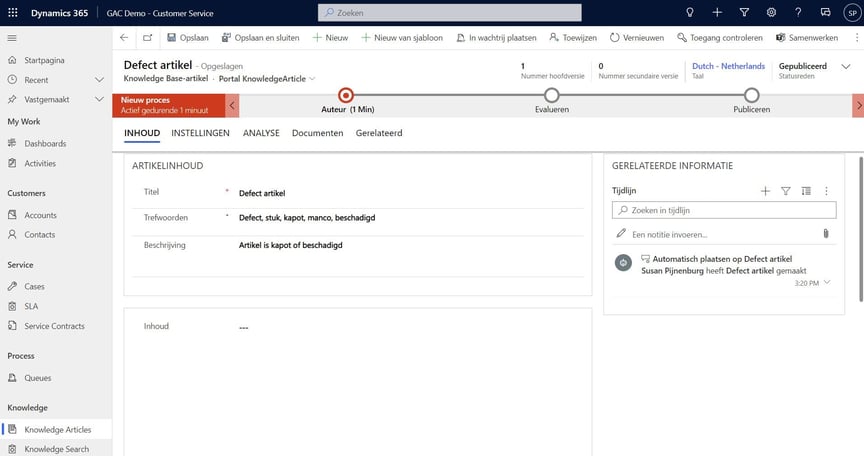
Task: Switch to Documenten tab
Action: (317, 133)
